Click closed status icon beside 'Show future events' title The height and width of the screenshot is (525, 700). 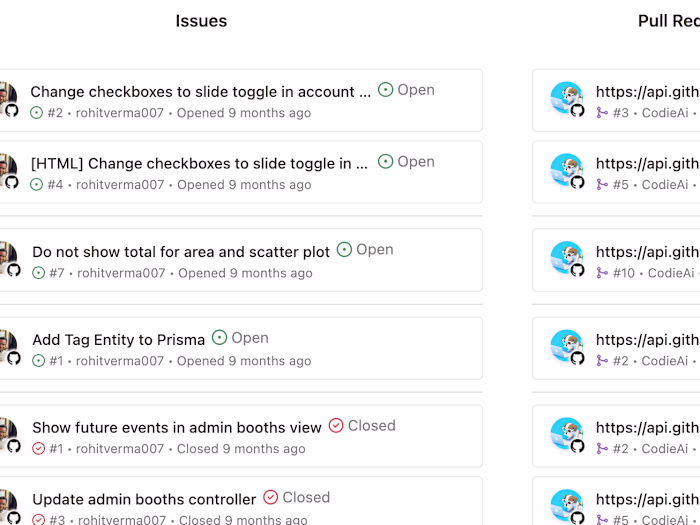336,426
